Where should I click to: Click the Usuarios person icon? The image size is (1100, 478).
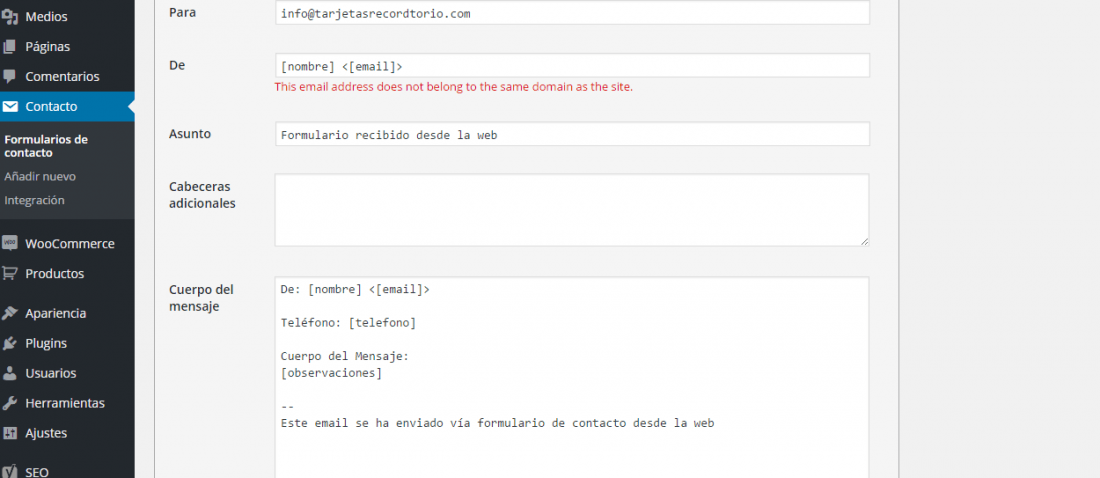[10, 373]
